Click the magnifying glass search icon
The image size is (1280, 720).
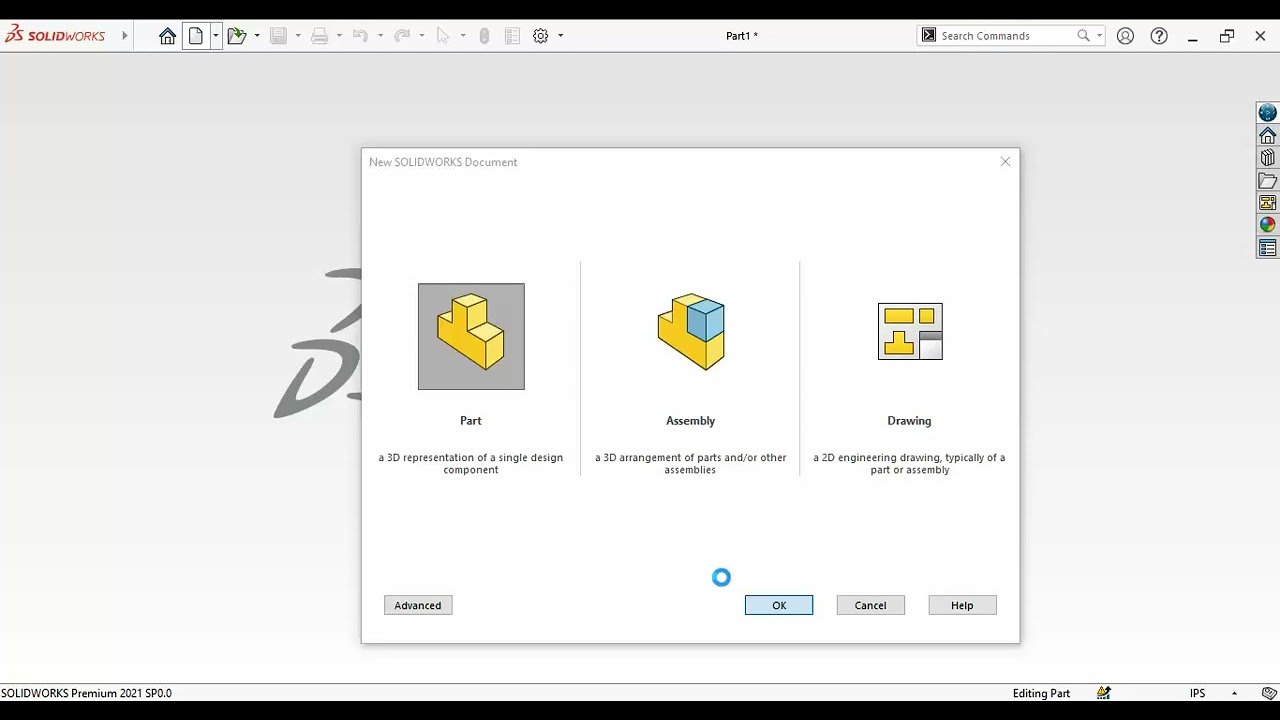click(x=1083, y=36)
